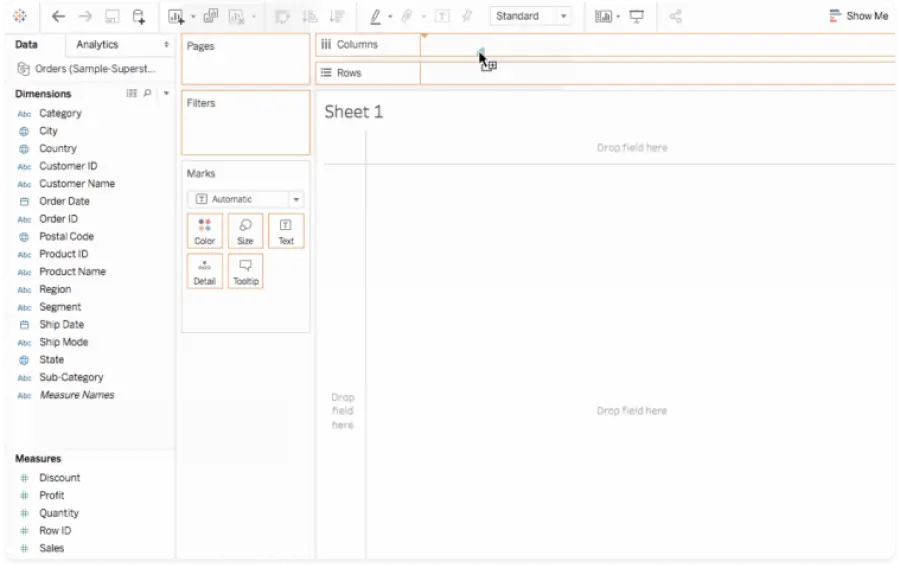The width and height of the screenshot is (900, 568).
Task: Open the Dimensions header dropdown menu
Action: 166,93
